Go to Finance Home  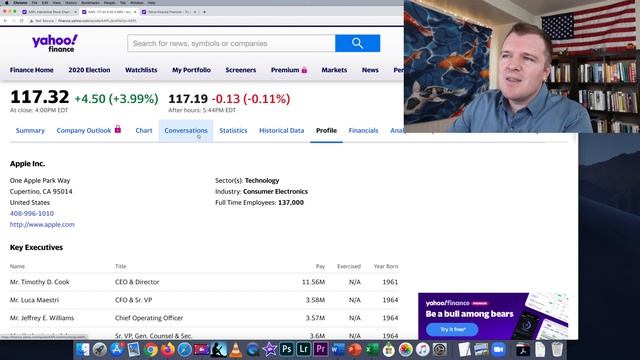coord(31,70)
